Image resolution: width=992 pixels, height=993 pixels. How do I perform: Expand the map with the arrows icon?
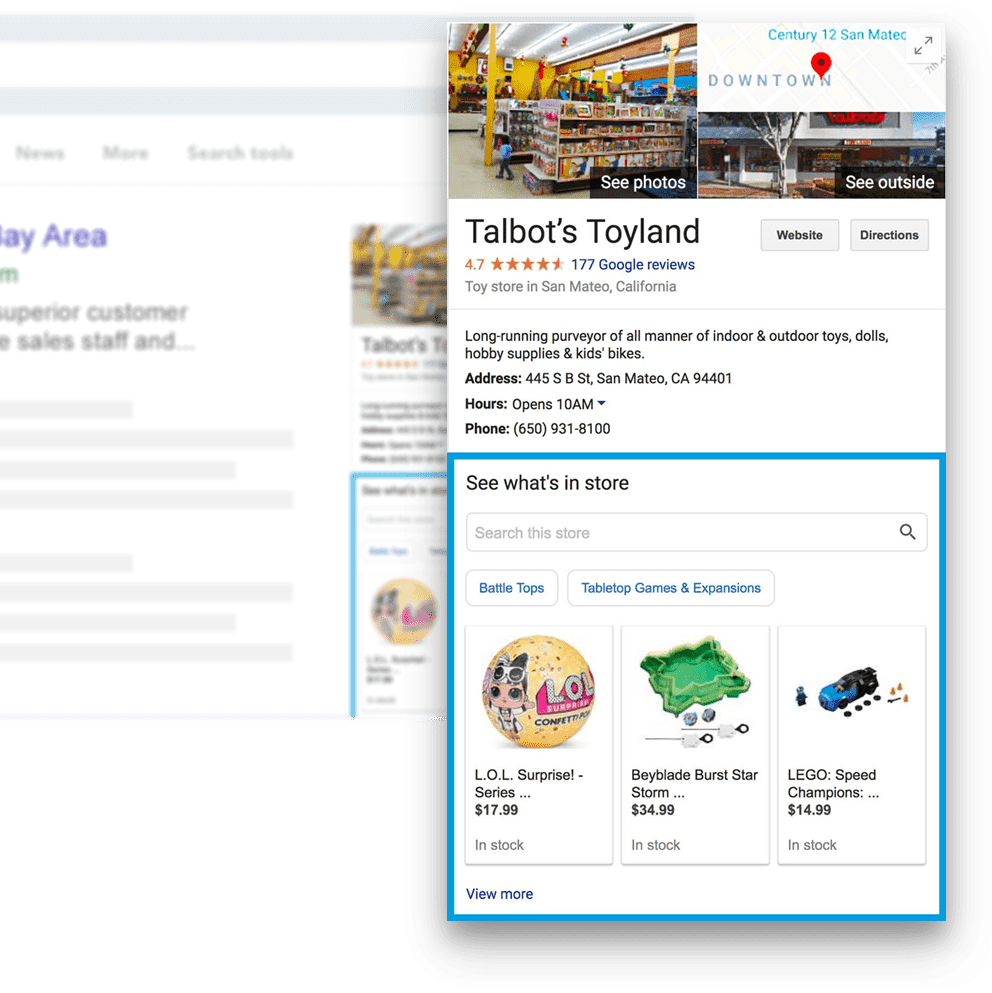point(923,46)
